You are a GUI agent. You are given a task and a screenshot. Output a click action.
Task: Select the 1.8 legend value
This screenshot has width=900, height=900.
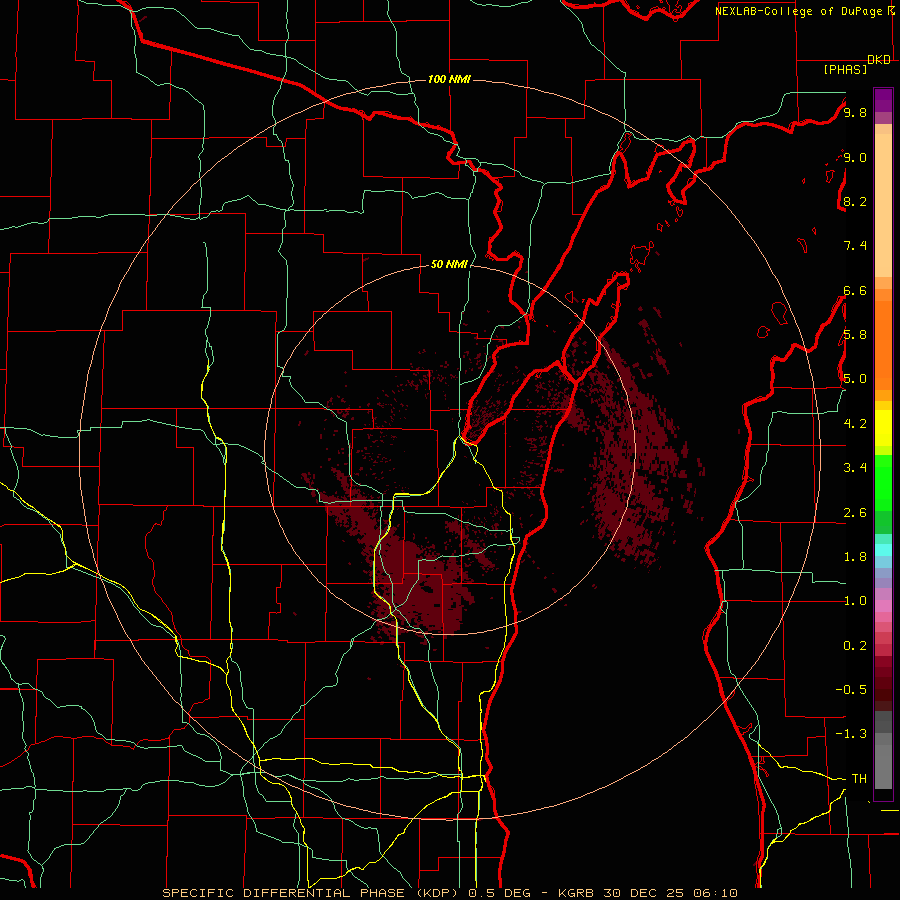pos(855,557)
